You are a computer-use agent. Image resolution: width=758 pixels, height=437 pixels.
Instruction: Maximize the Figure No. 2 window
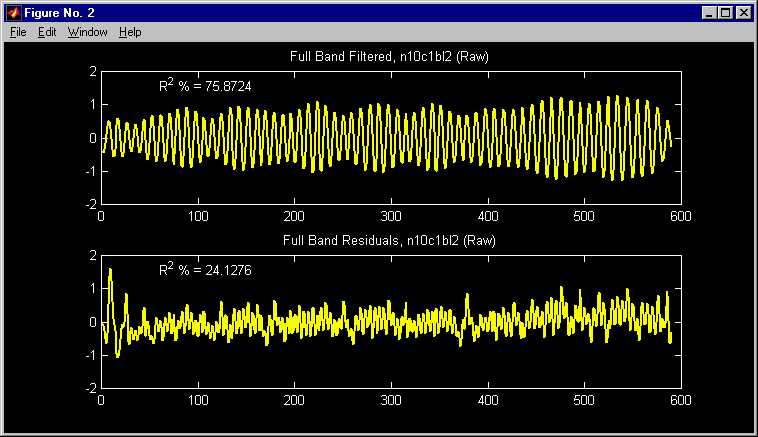pos(723,13)
